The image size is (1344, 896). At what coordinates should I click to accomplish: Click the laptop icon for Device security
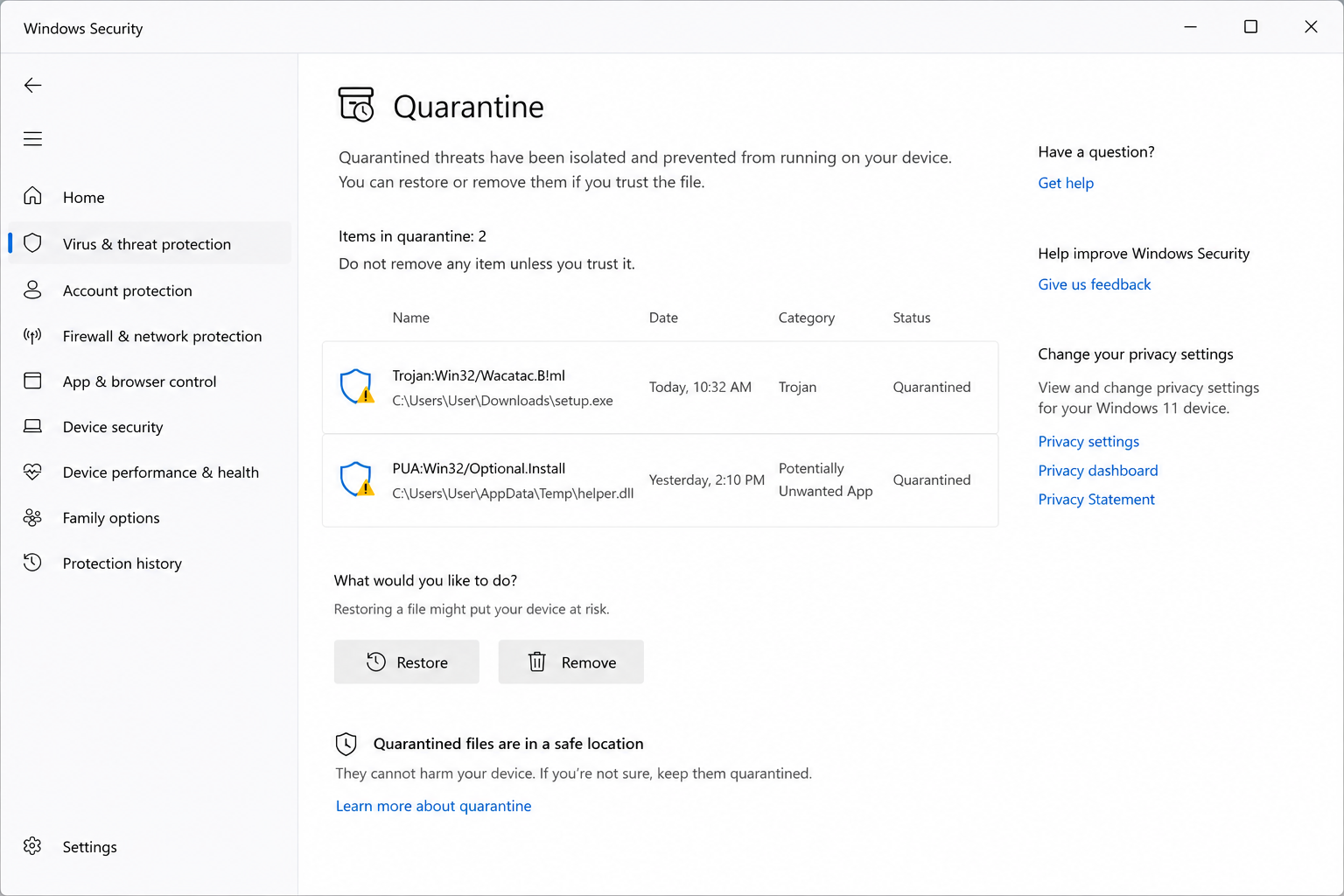pyautogui.click(x=32, y=426)
